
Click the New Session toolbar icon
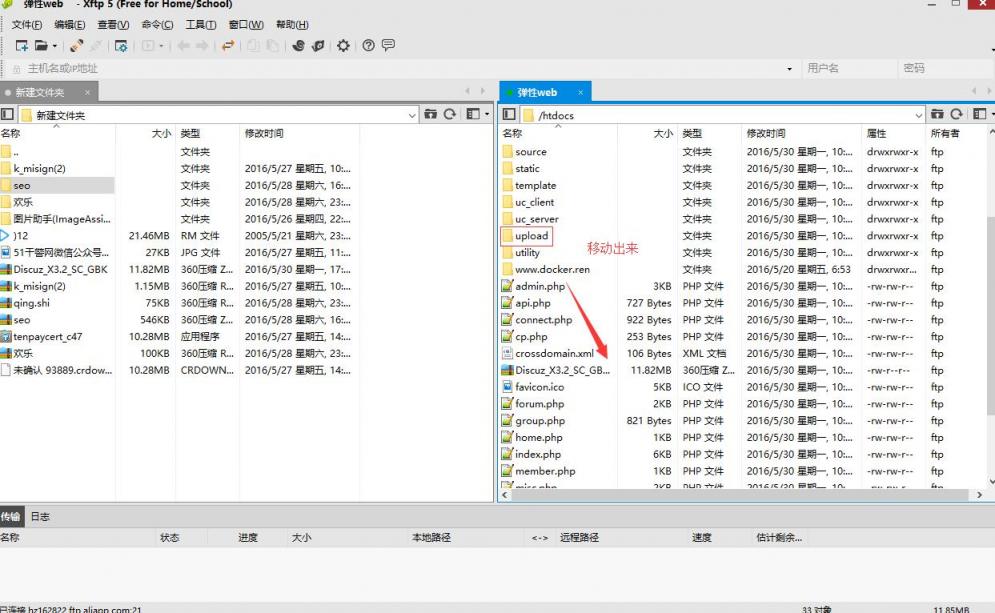(x=22, y=46)
